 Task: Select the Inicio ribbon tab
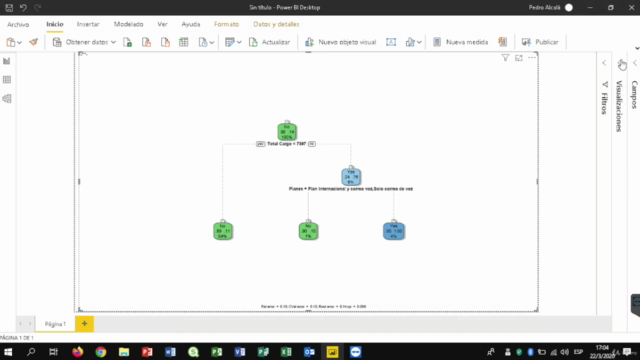coord(55,24)
